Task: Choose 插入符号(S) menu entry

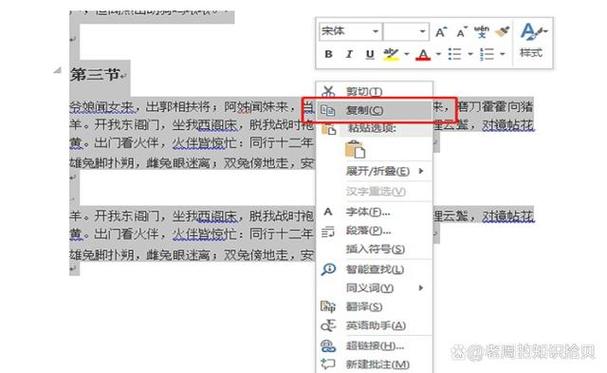Action: 374,249
